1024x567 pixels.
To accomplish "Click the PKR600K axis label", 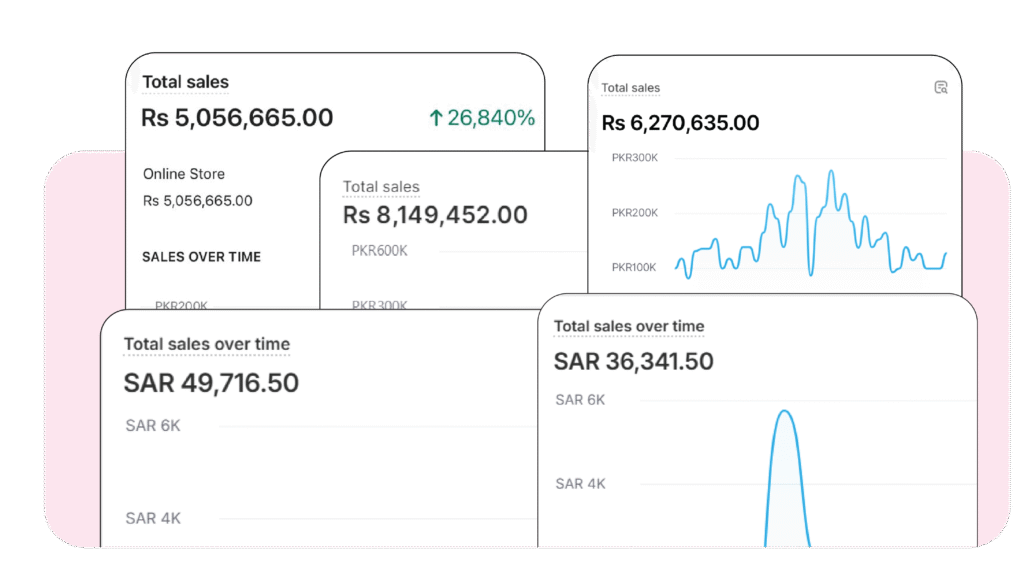I will (x=379, y=251).
